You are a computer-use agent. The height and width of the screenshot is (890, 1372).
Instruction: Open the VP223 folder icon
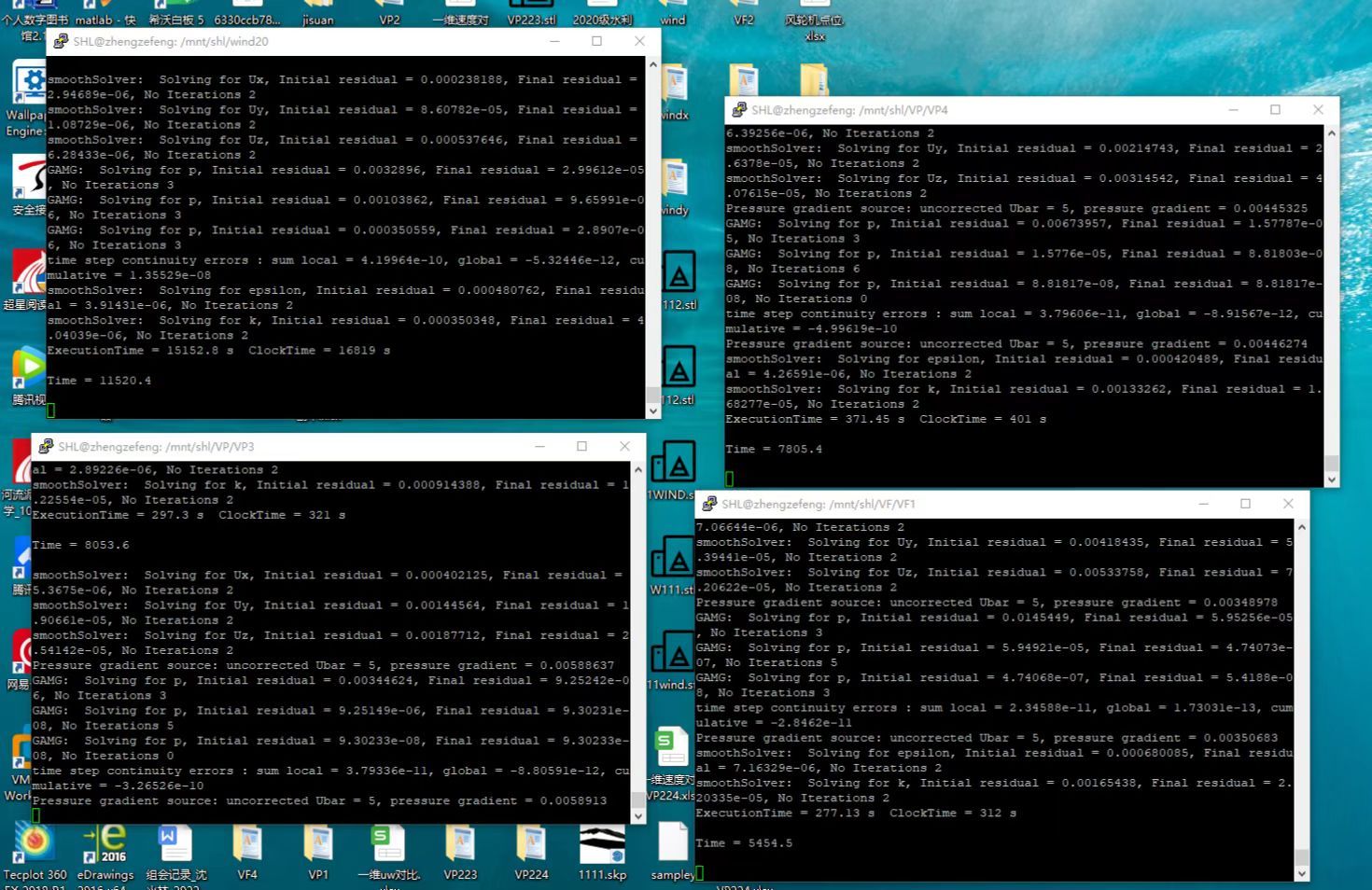point(460,846)
